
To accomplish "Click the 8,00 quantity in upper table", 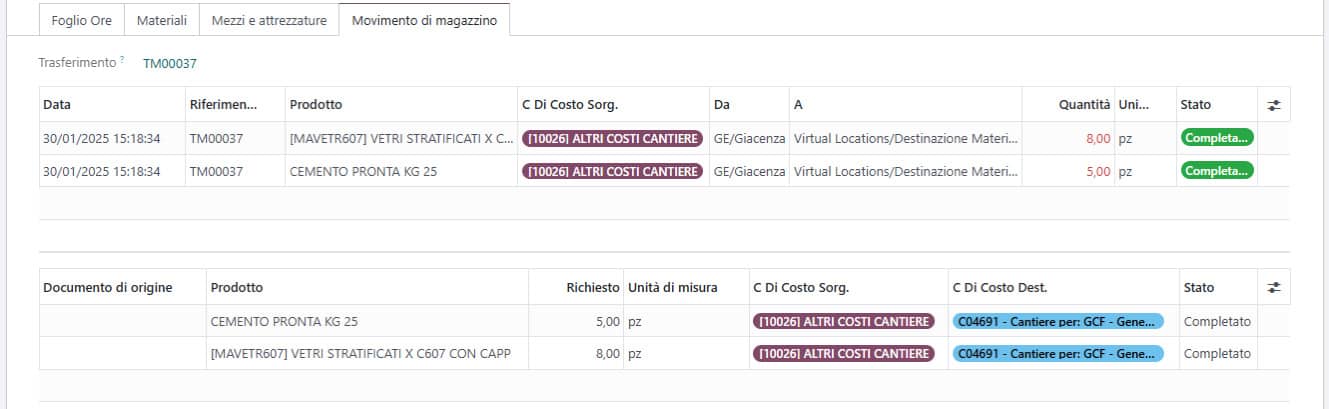I will click(x=1098, y=139).
